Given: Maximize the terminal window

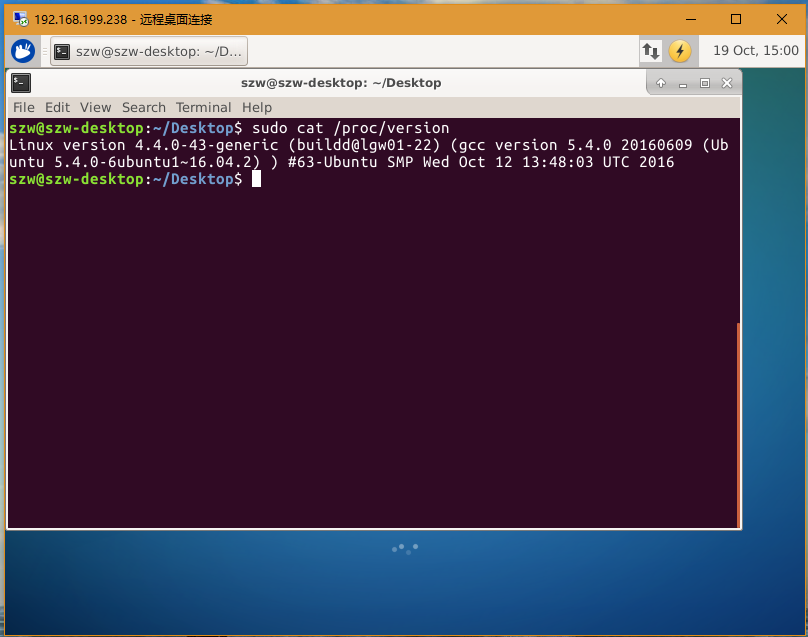Looking at the screenshot, I should tap(705, 83).
